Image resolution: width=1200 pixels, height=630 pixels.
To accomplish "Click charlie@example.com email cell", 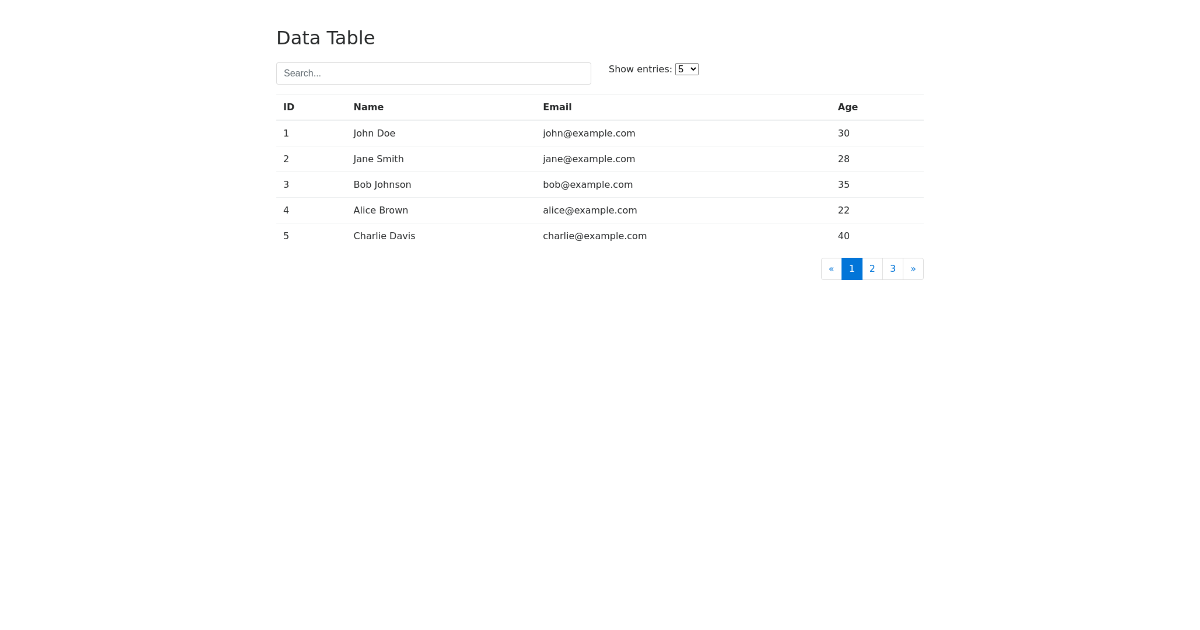I will (x=594, y=236).
